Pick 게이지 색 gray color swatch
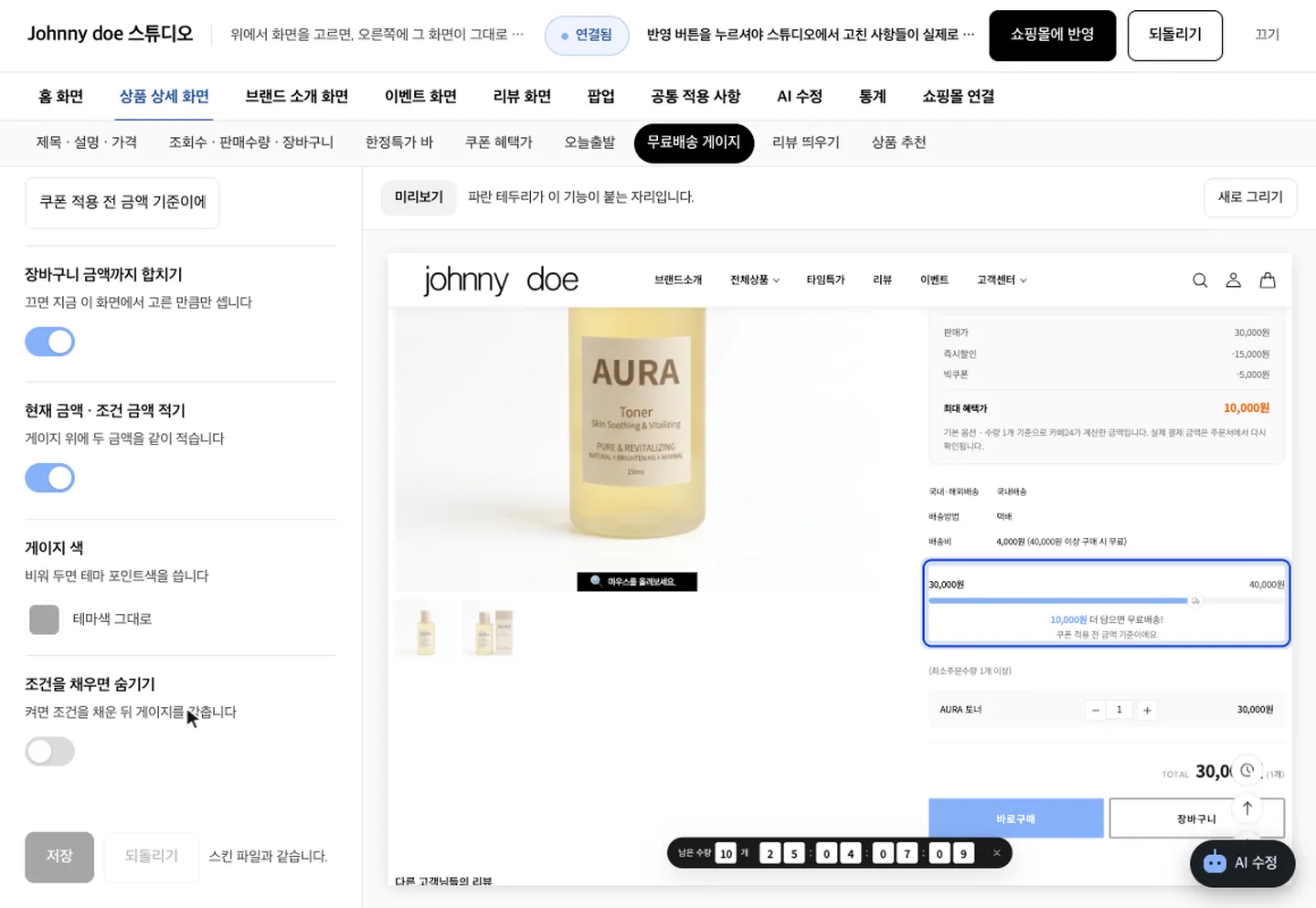This screenshot has height=908, width=1316. (x=44, y=619)
